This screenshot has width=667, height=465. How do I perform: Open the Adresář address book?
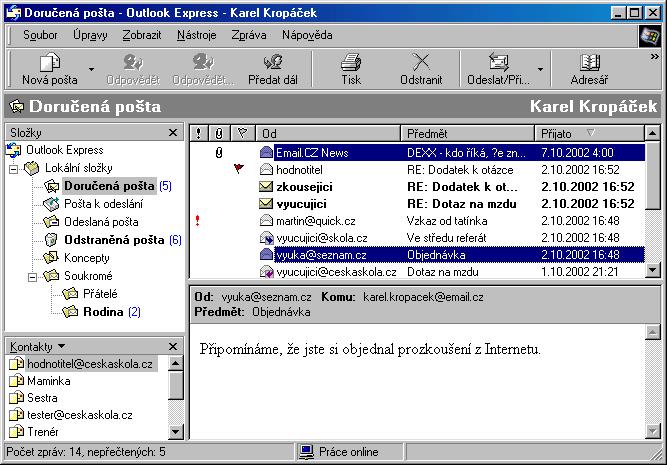(x=590, y=69)
